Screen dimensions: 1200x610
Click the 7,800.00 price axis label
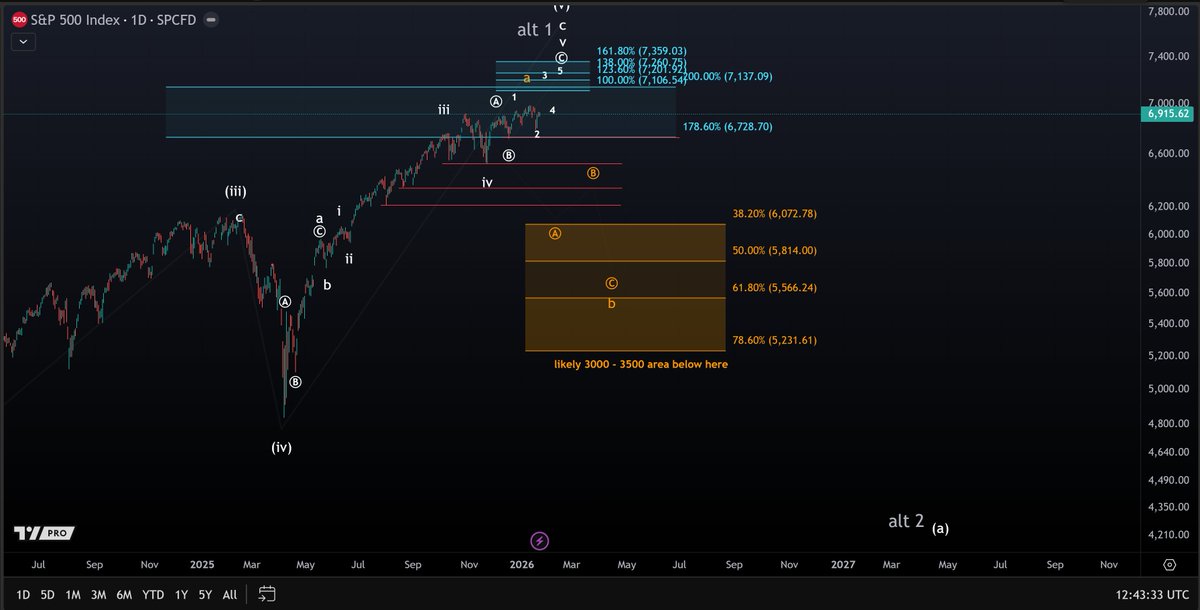click(1168, 11)
